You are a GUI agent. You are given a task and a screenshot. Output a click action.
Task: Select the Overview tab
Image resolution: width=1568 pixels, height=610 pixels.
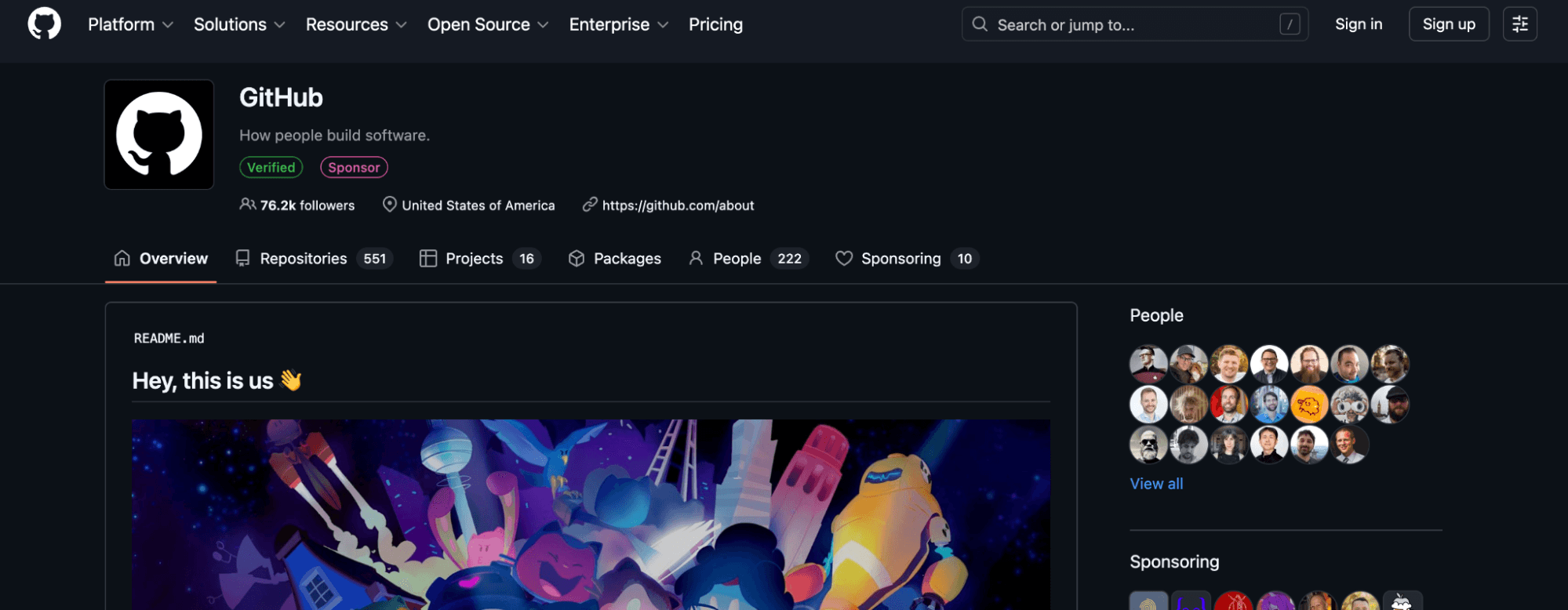point(161,259)
